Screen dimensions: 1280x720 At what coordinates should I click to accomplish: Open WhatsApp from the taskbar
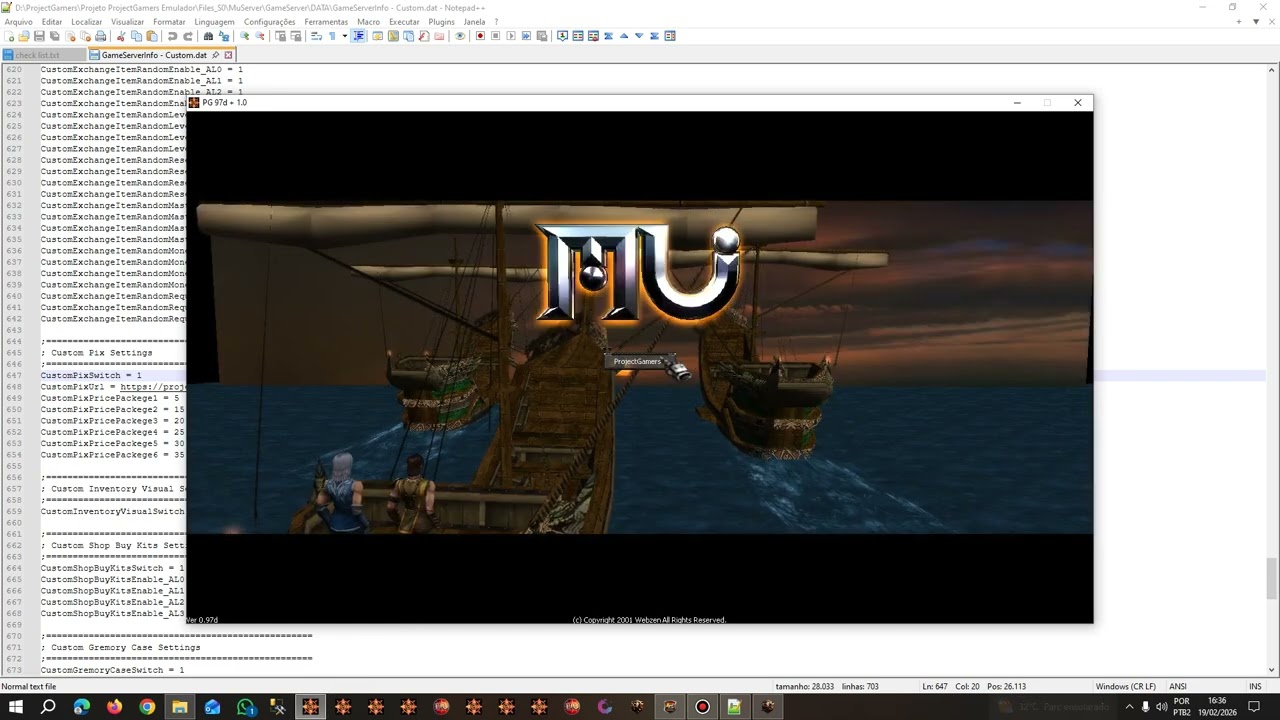[x=245, y=707]
